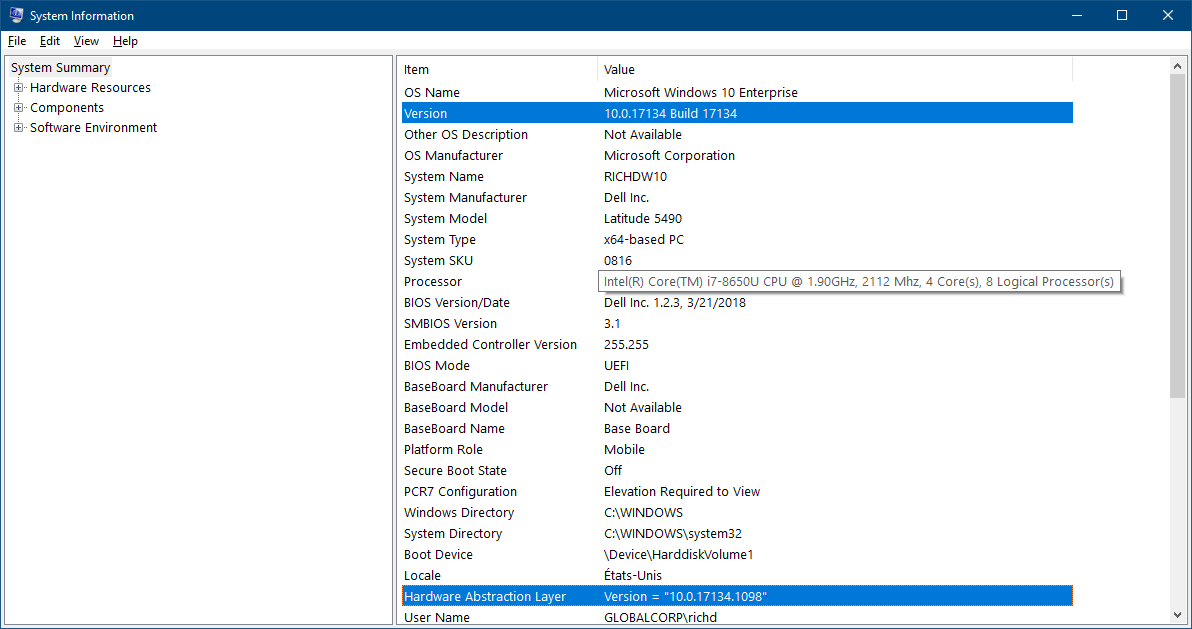The image size is (1192, 629).
Task: Close the System Information window
Action: 1168,15
